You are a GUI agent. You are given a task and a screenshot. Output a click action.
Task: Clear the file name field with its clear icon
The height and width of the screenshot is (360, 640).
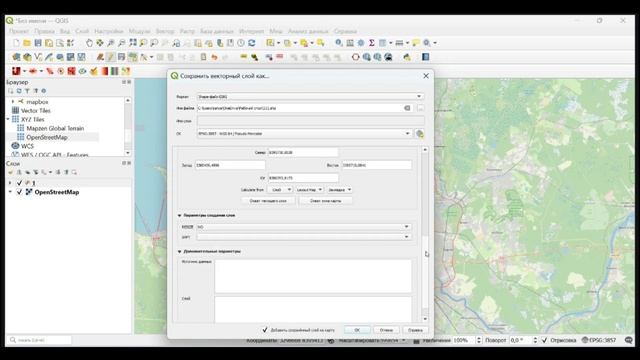pyautogui.click(x=407, y=108)
